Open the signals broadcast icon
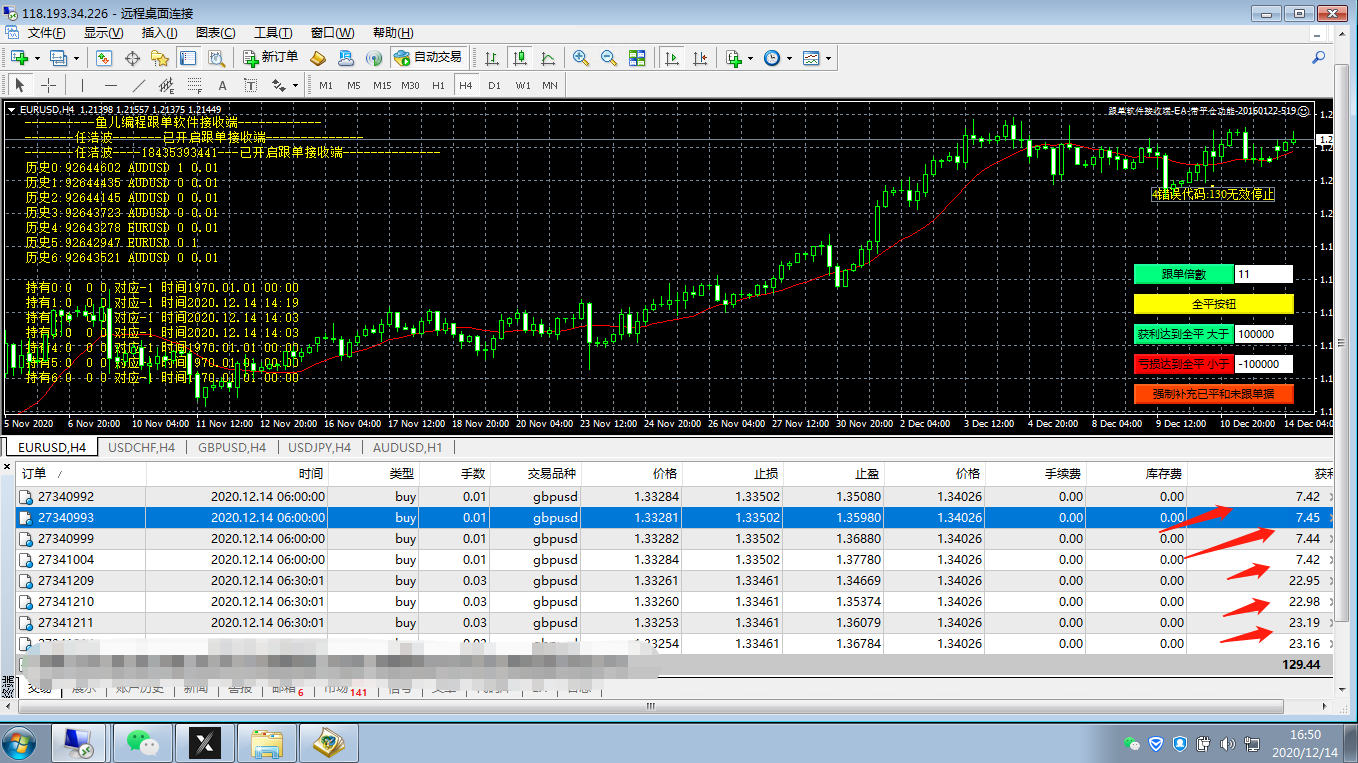The width and height of the screenshot is (1358, 763). 374,58
